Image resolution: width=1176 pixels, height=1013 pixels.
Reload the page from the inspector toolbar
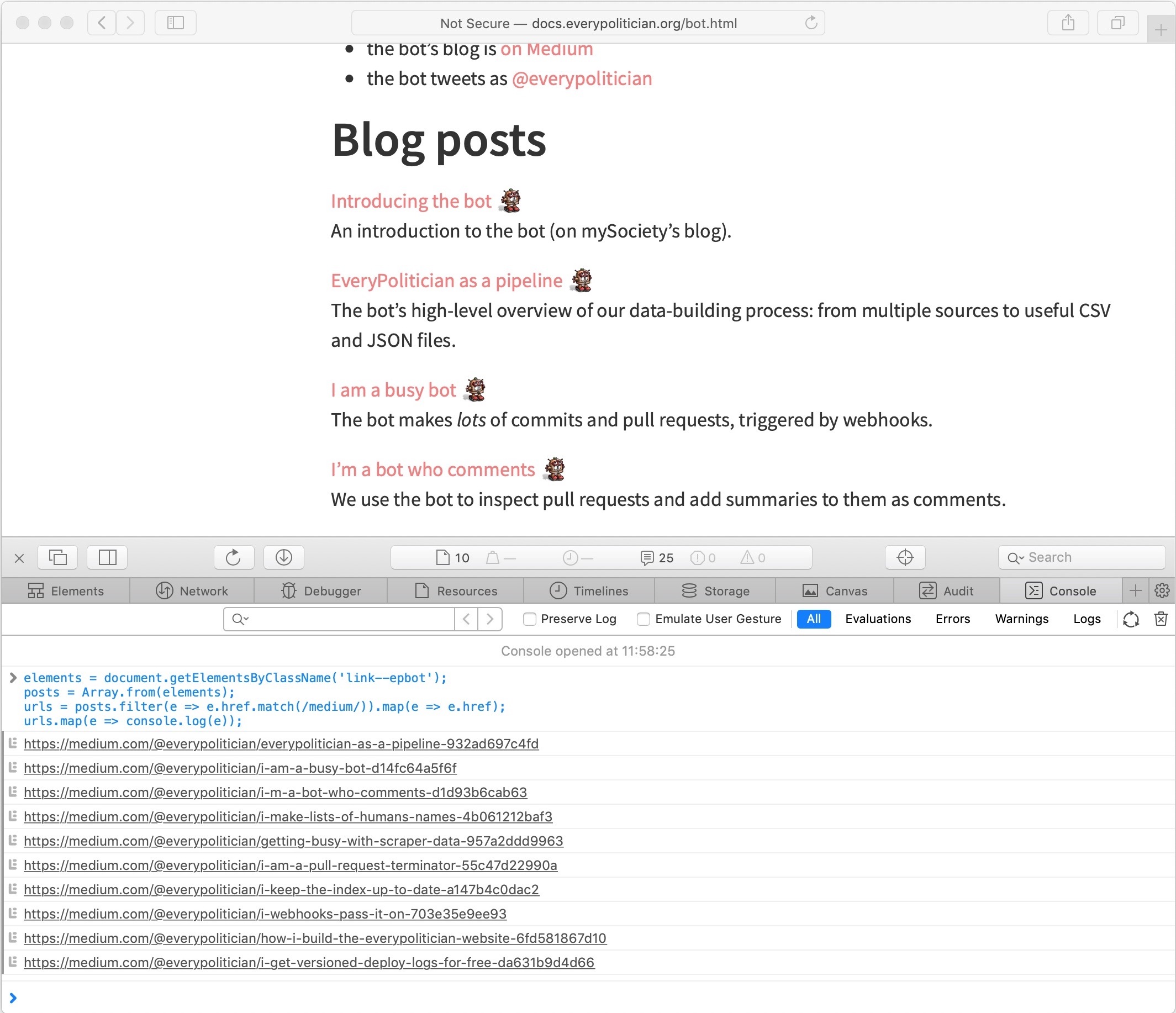click(x=233, y=557)
